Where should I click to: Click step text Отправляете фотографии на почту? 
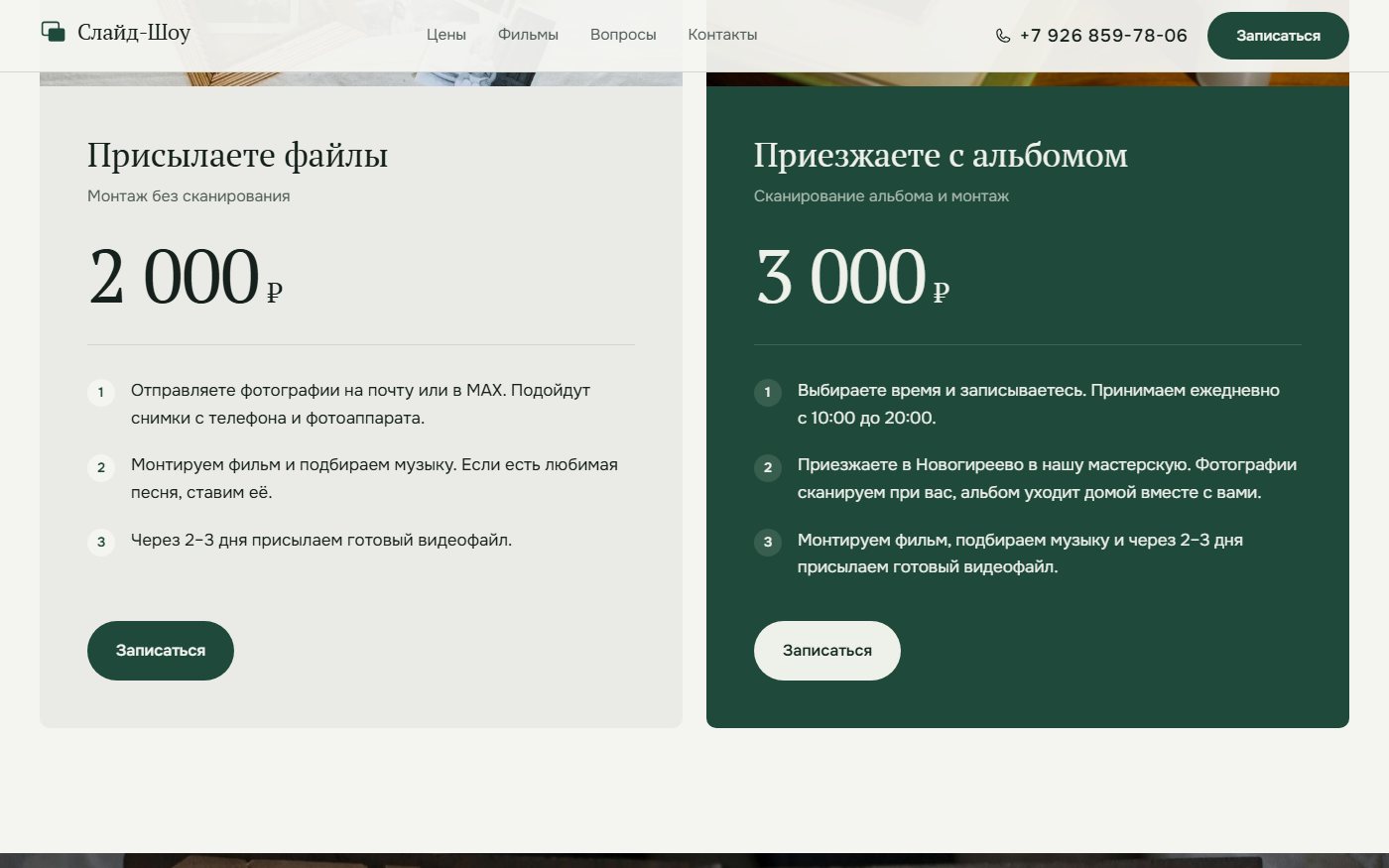click(360, 404)
